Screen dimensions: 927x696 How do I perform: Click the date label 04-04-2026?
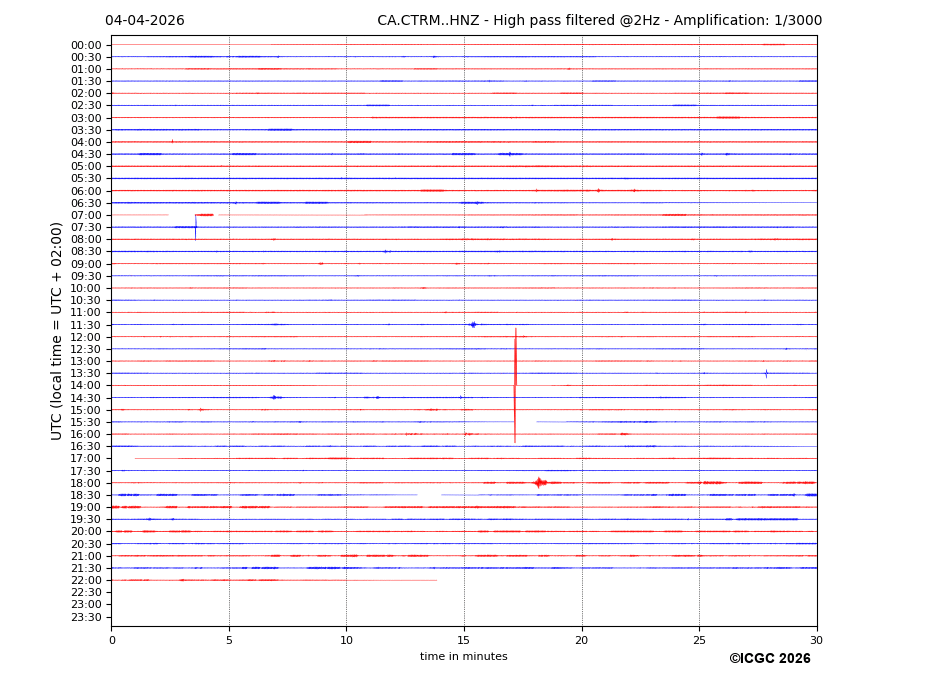tap(145, 21)
